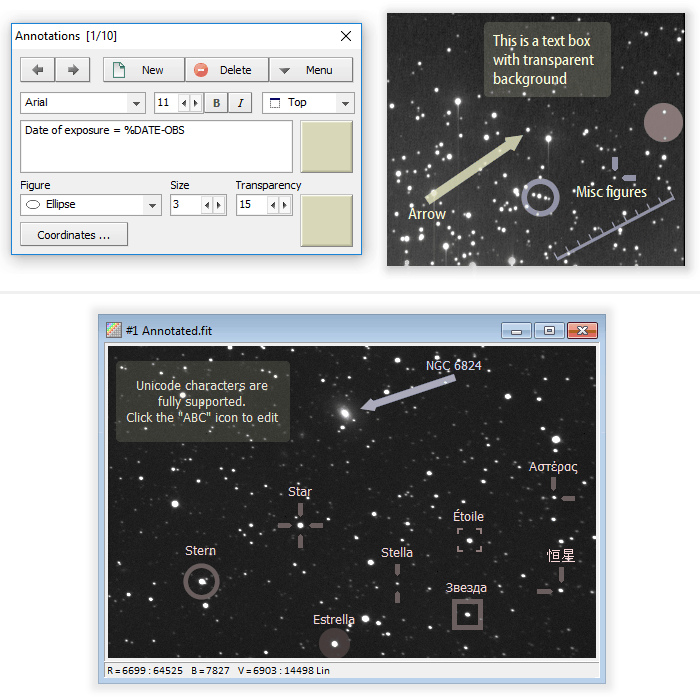Decrease the Transparency value

272,205
